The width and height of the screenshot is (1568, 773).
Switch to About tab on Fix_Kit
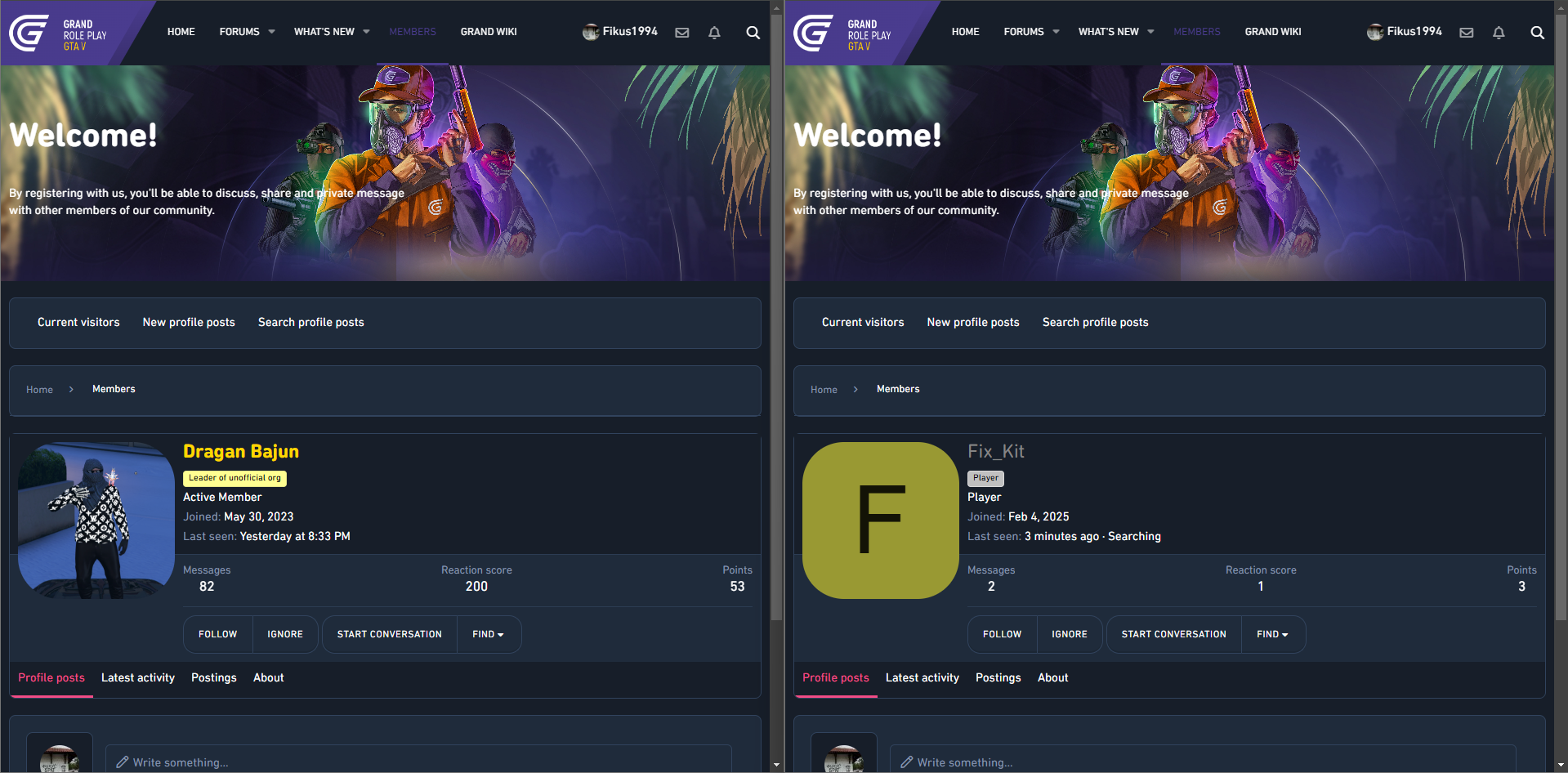[1053, 677]
